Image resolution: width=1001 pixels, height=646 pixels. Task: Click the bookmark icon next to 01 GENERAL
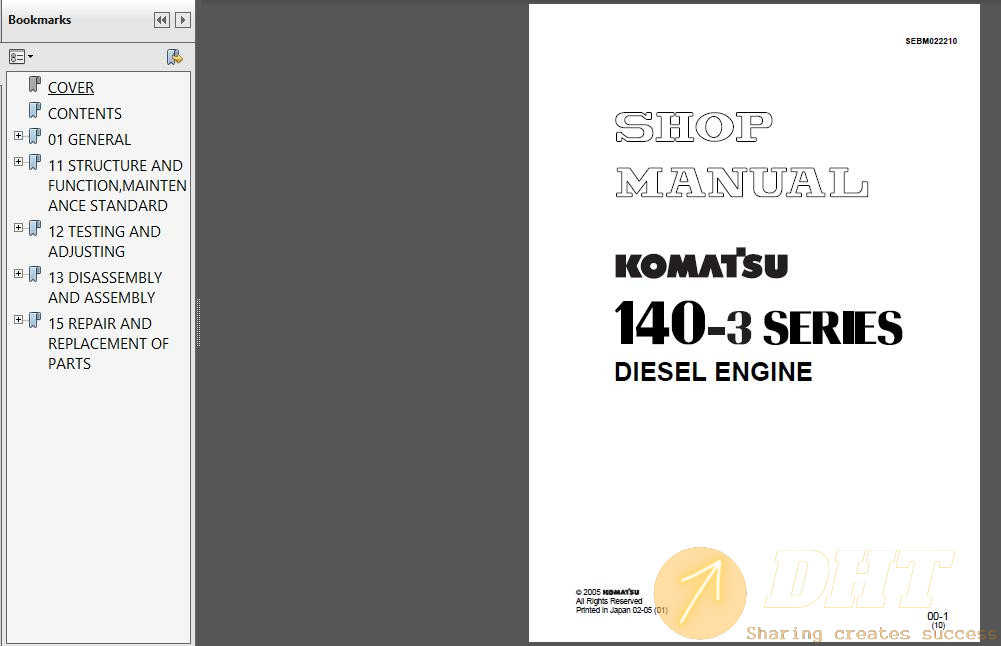(x=35, y=138)
